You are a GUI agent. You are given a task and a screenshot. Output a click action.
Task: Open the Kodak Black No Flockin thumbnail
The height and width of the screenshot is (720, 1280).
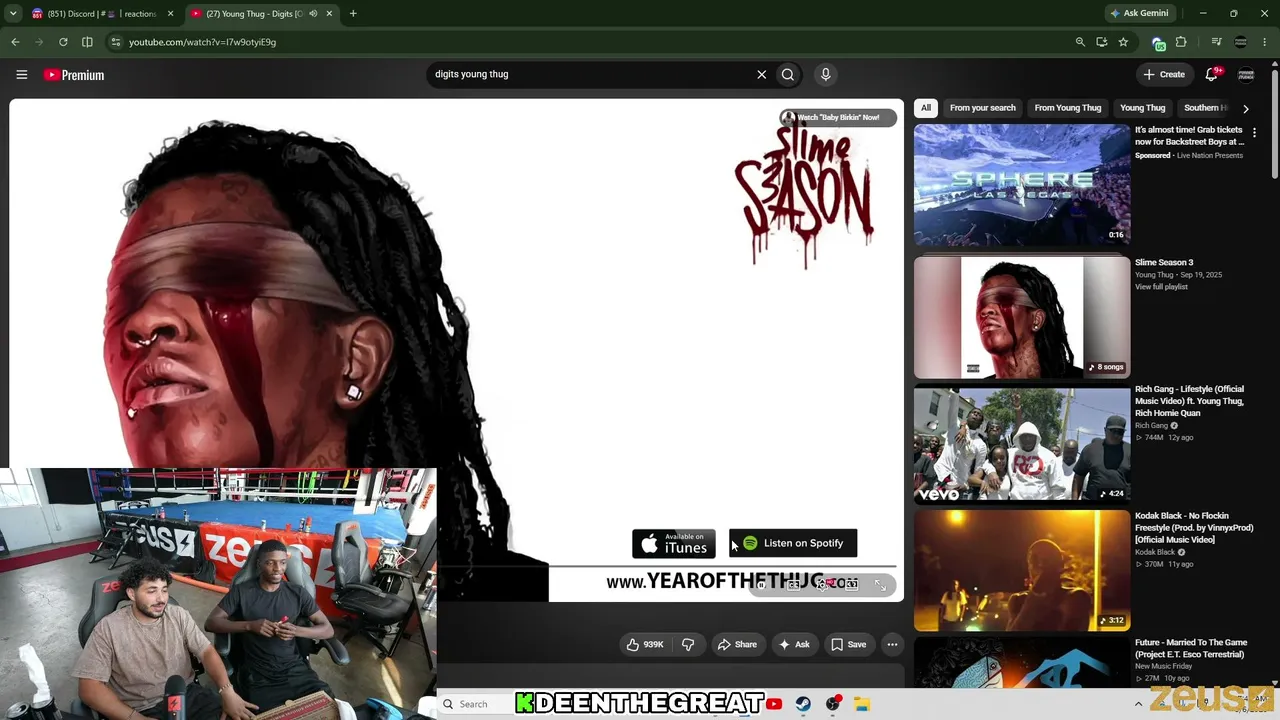click(1022, 571)
